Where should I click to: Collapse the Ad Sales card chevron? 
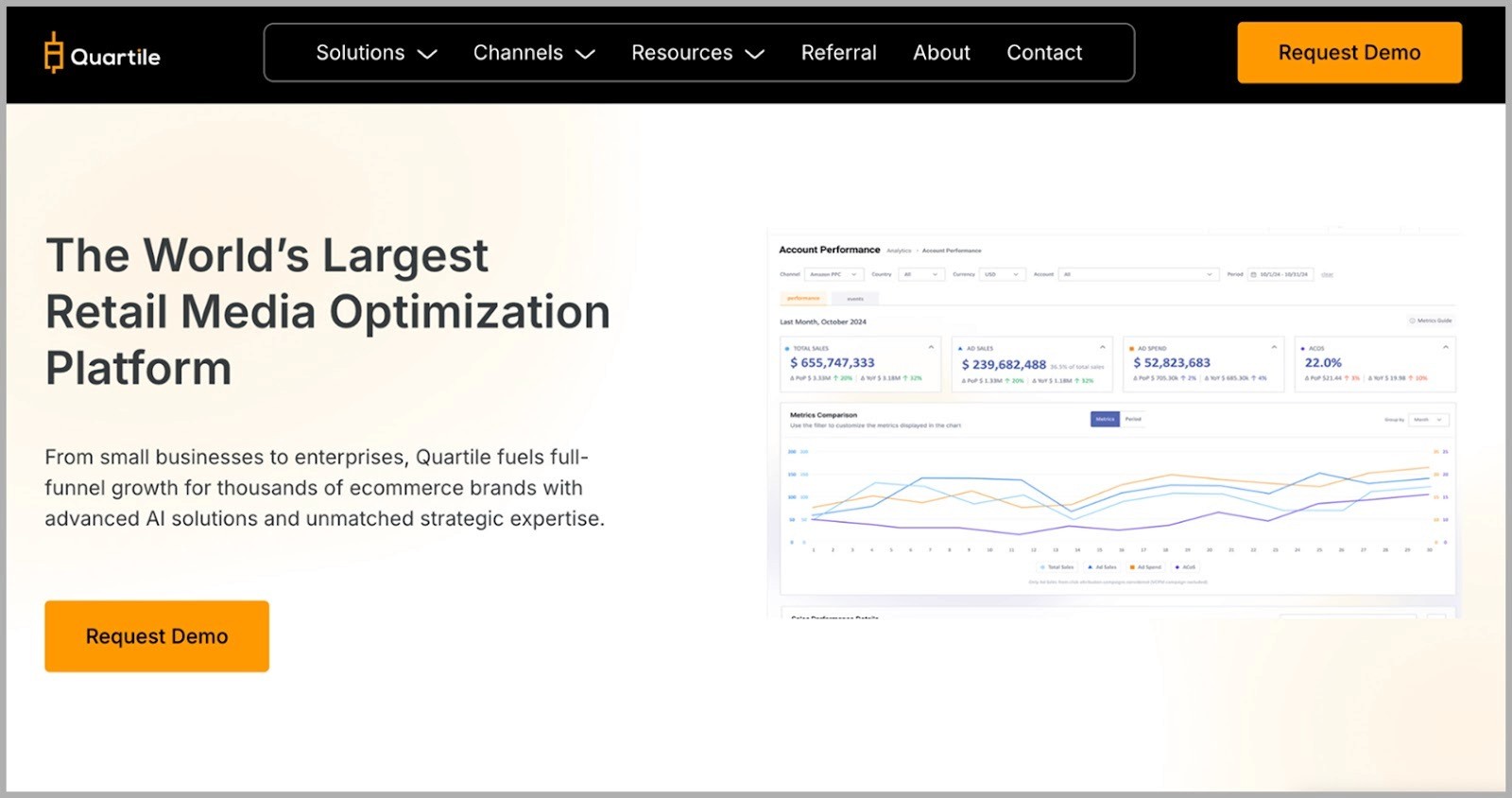pyautogui.click(x=1102, y=348)
